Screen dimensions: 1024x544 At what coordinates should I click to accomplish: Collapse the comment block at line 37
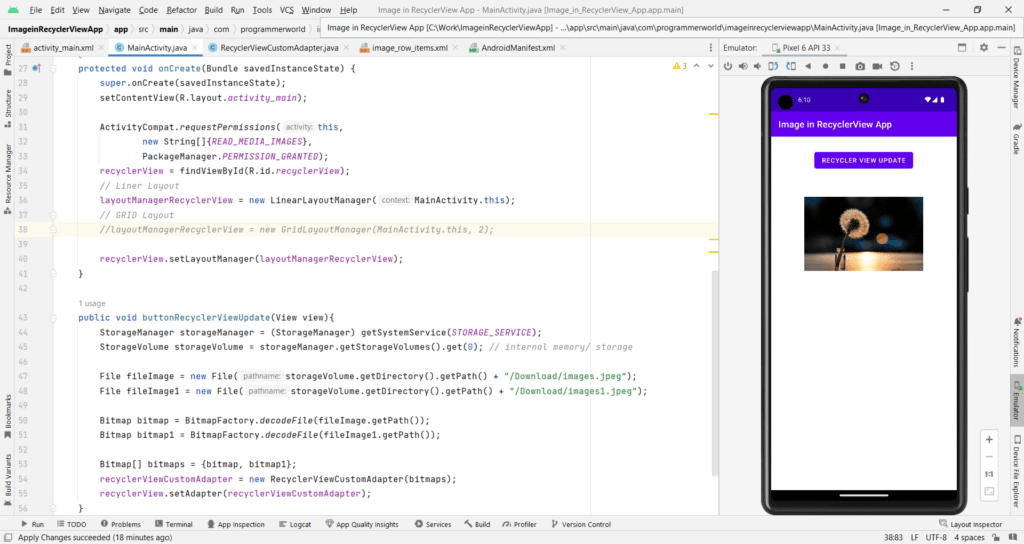coord(54,215)
